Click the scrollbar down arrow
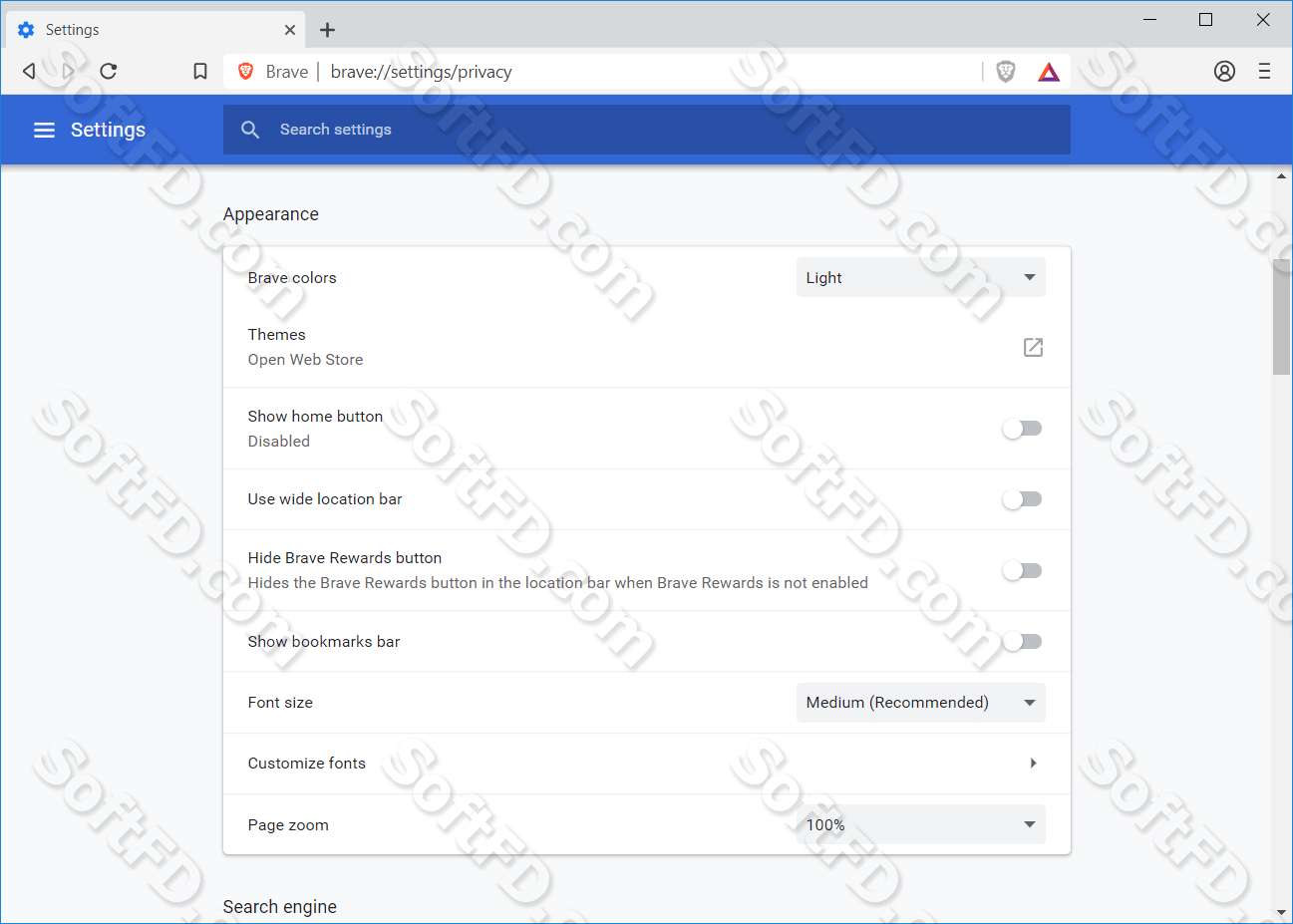The width and height of the screenshot is (1293, 924). [x=1281, y=912]
